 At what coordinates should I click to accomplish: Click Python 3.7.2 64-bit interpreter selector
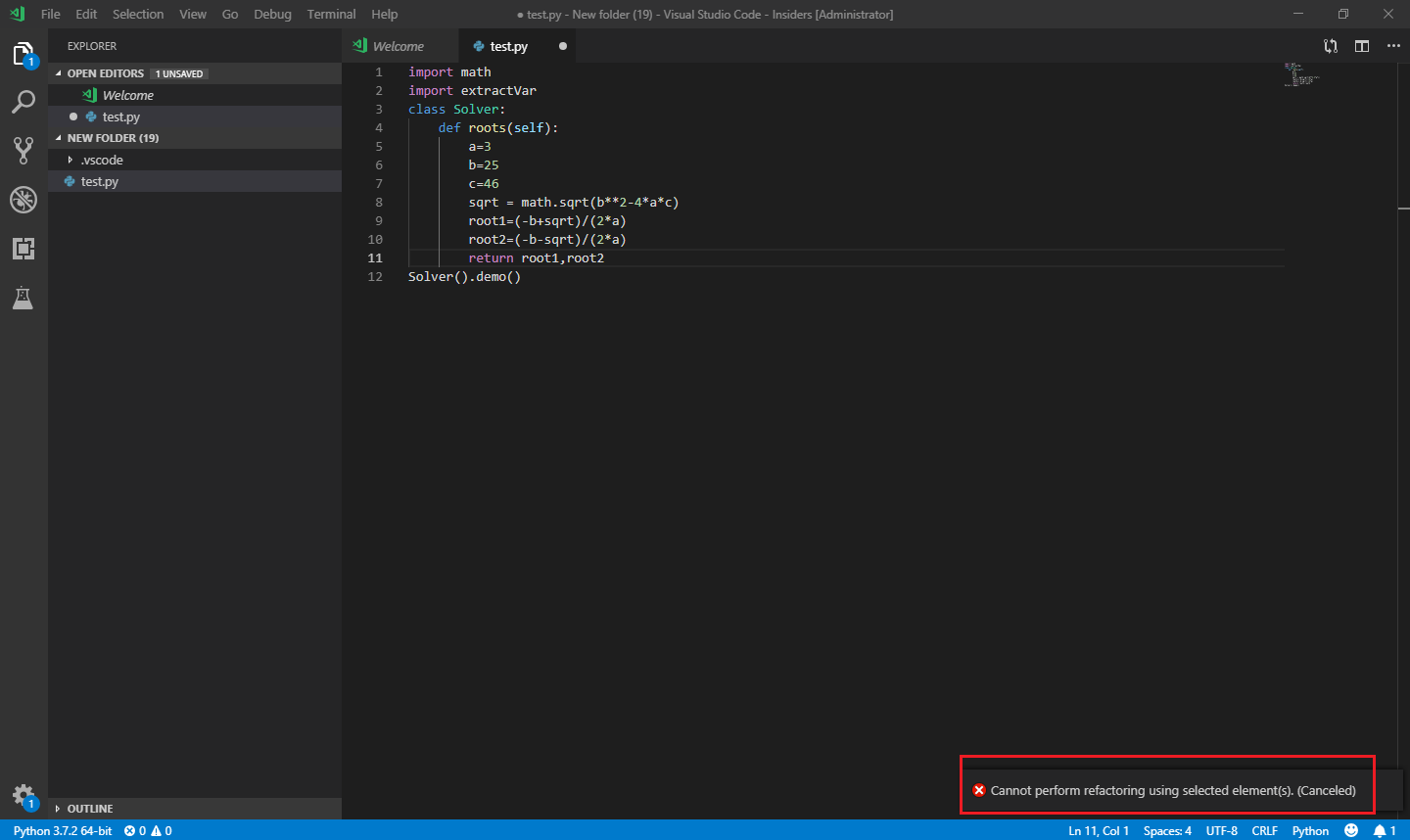pyautogui.click(x=62, y=830)
